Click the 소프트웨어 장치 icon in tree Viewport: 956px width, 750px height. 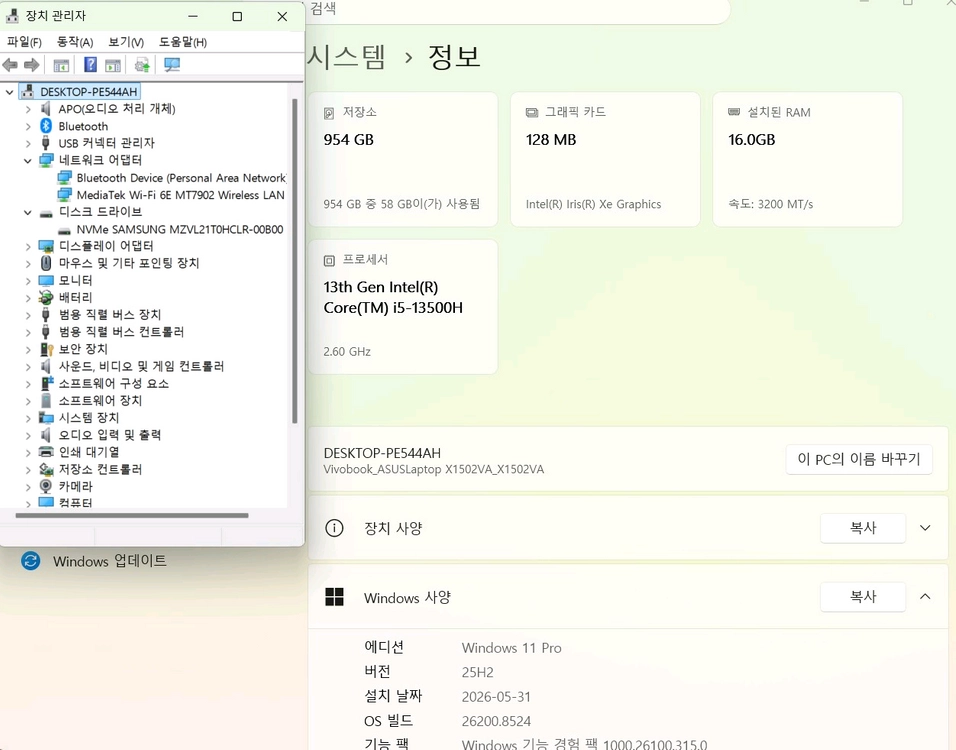46,400
